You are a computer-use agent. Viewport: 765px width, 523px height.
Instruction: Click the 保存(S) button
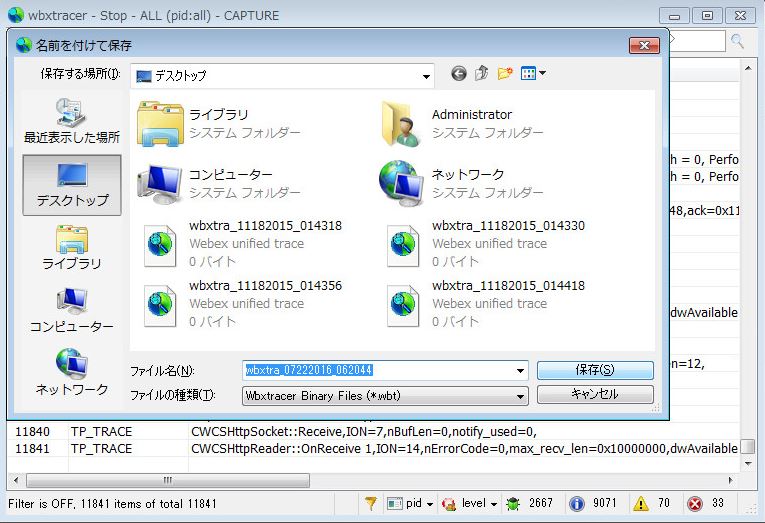(595, 370)
